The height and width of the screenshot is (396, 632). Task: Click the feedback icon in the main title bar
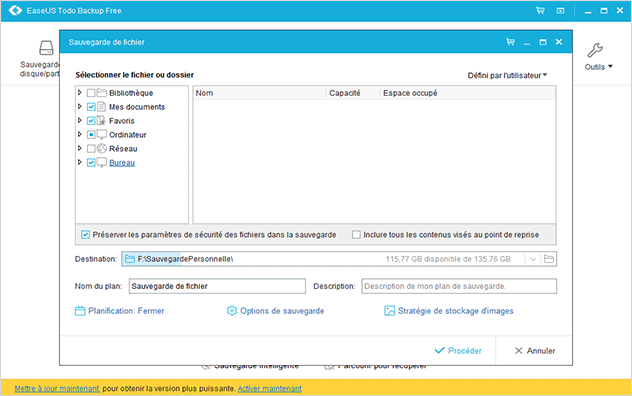pos(560,11)
